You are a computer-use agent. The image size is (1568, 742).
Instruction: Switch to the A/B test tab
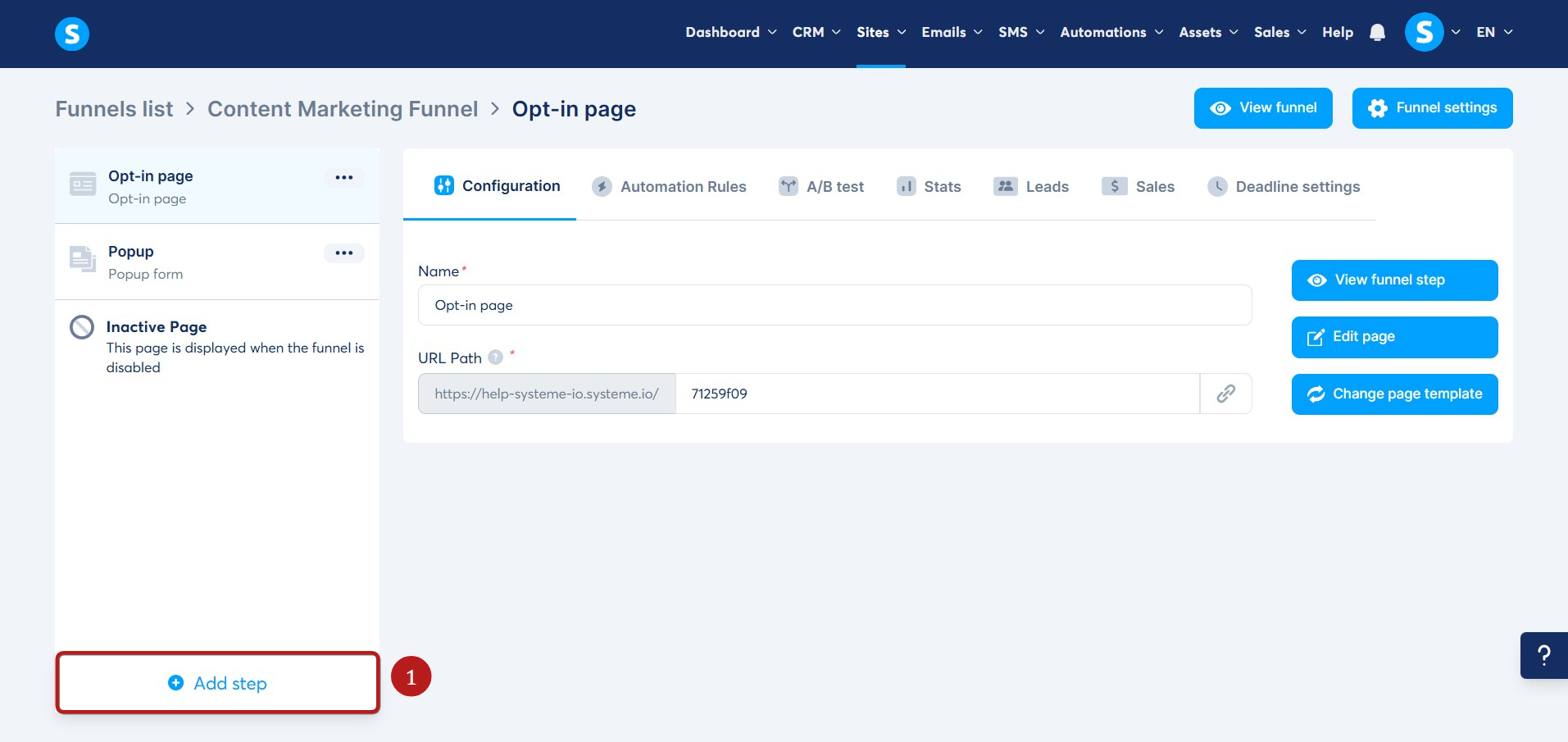tap(821, 186)
